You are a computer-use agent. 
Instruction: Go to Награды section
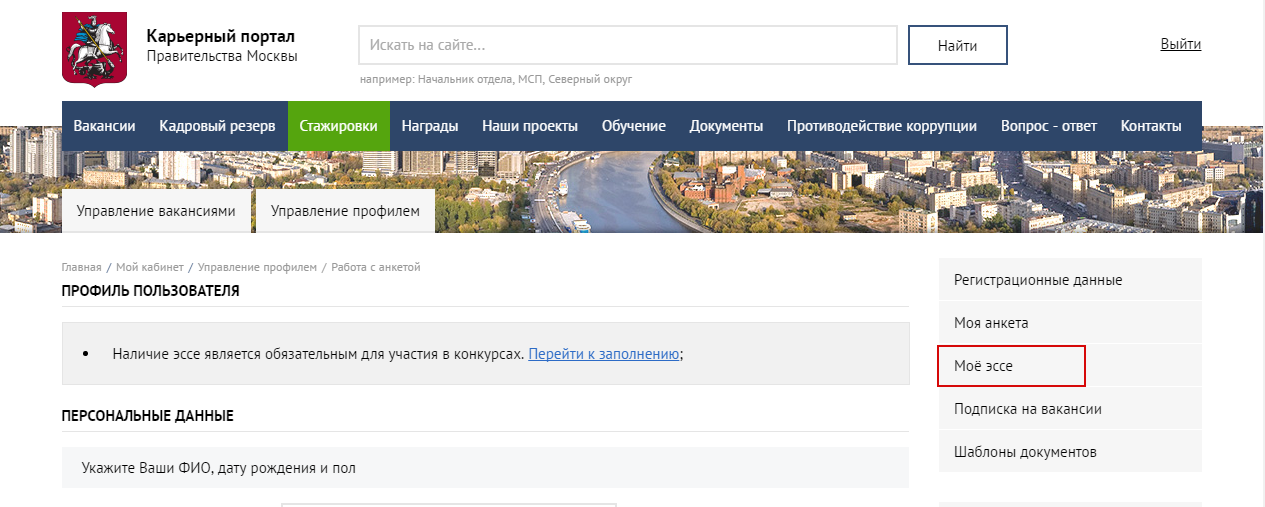pos(430,126)
